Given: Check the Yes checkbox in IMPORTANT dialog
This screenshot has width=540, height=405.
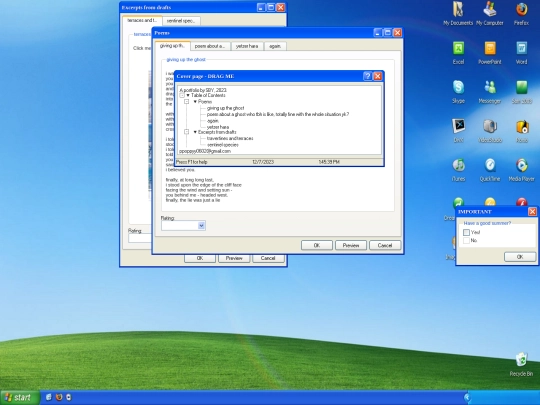Looking at the screenshot, I should [x=466, y=232].
